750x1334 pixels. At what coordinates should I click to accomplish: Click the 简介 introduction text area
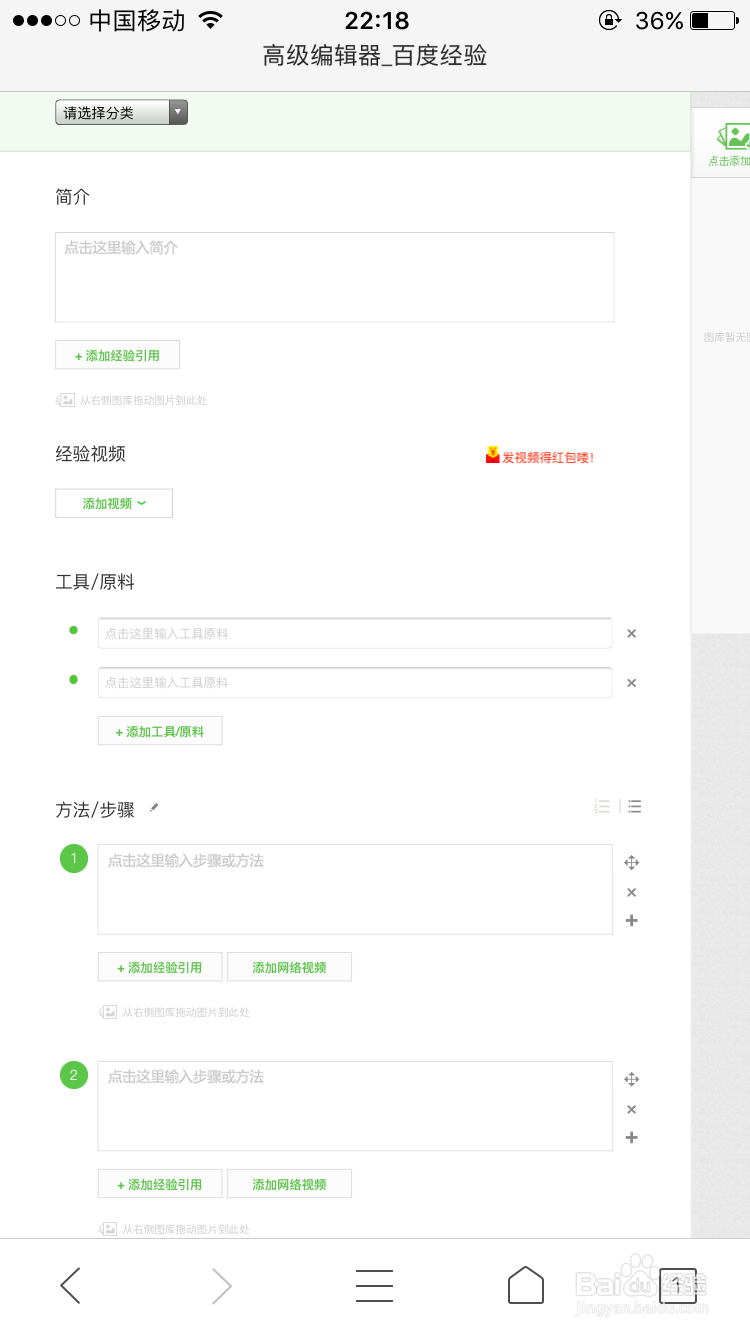pyautogui.click(x=334, y=277)
